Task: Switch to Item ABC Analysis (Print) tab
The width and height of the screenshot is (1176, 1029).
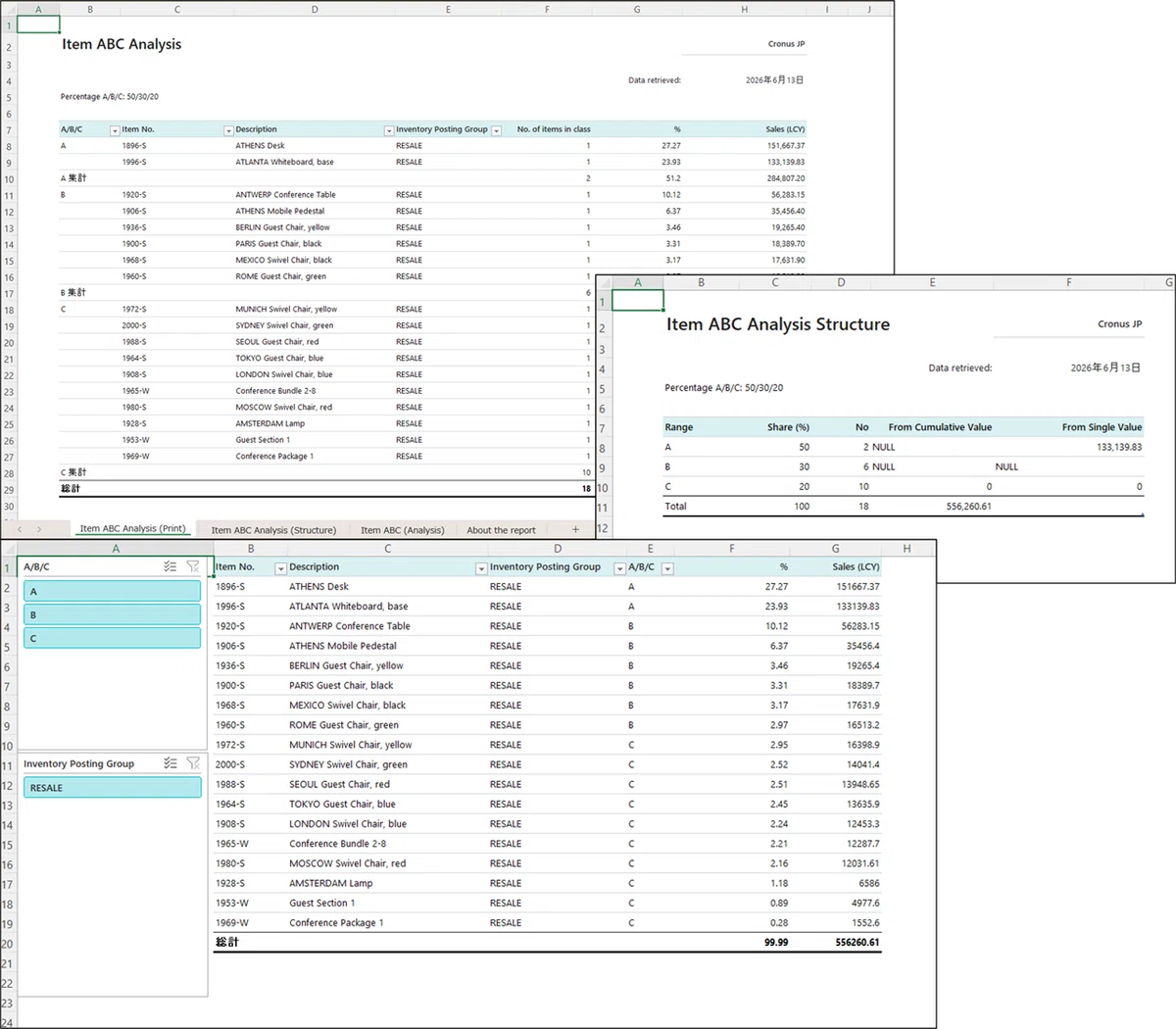Action: click(x=132, y=528)
